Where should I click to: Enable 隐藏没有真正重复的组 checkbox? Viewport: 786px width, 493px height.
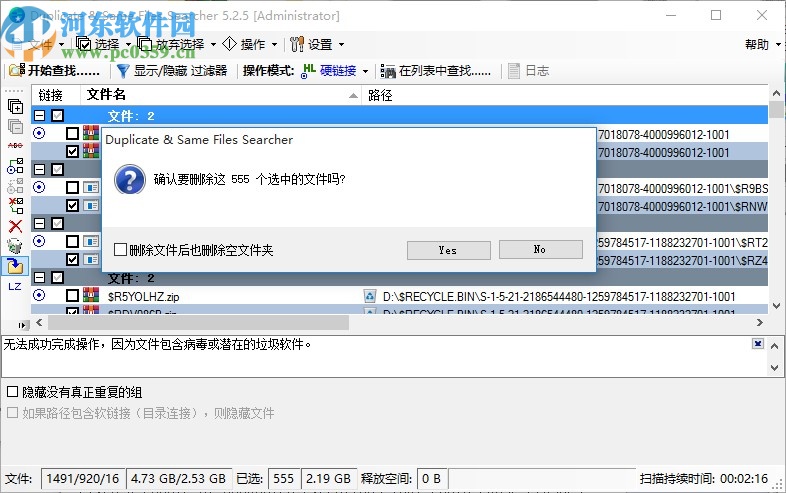pos(13,392)
